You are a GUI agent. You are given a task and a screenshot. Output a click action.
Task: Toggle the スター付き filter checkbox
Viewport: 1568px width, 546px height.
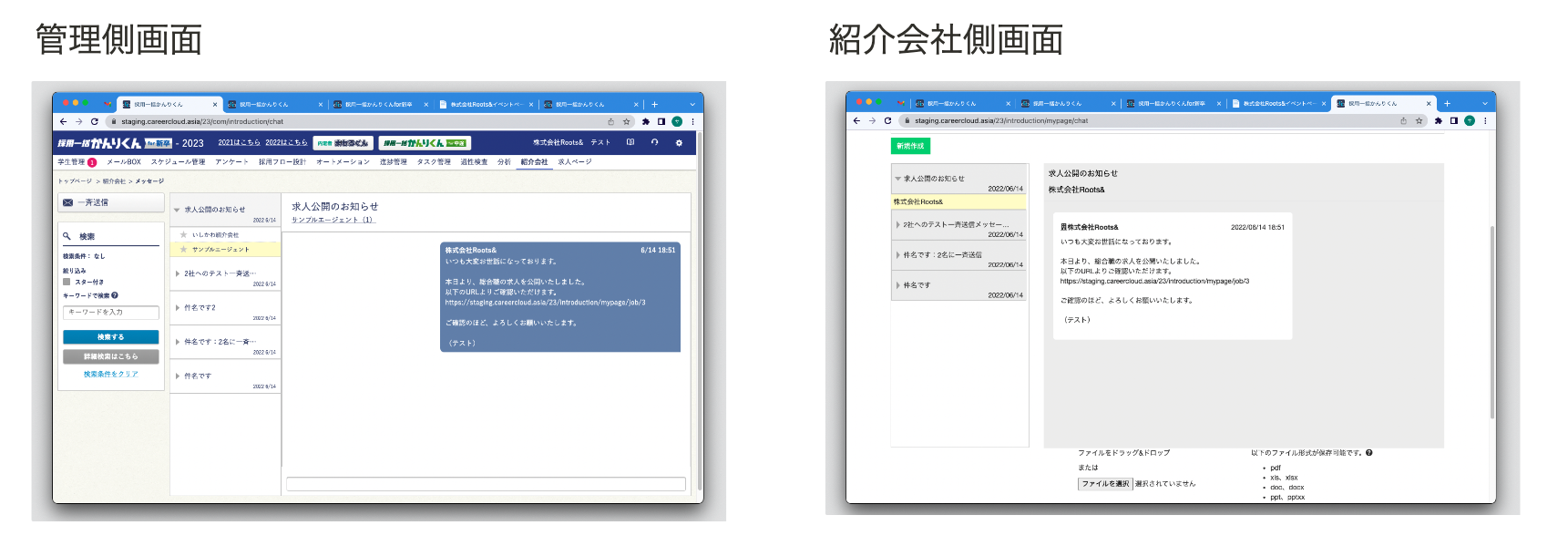(67, 282)
